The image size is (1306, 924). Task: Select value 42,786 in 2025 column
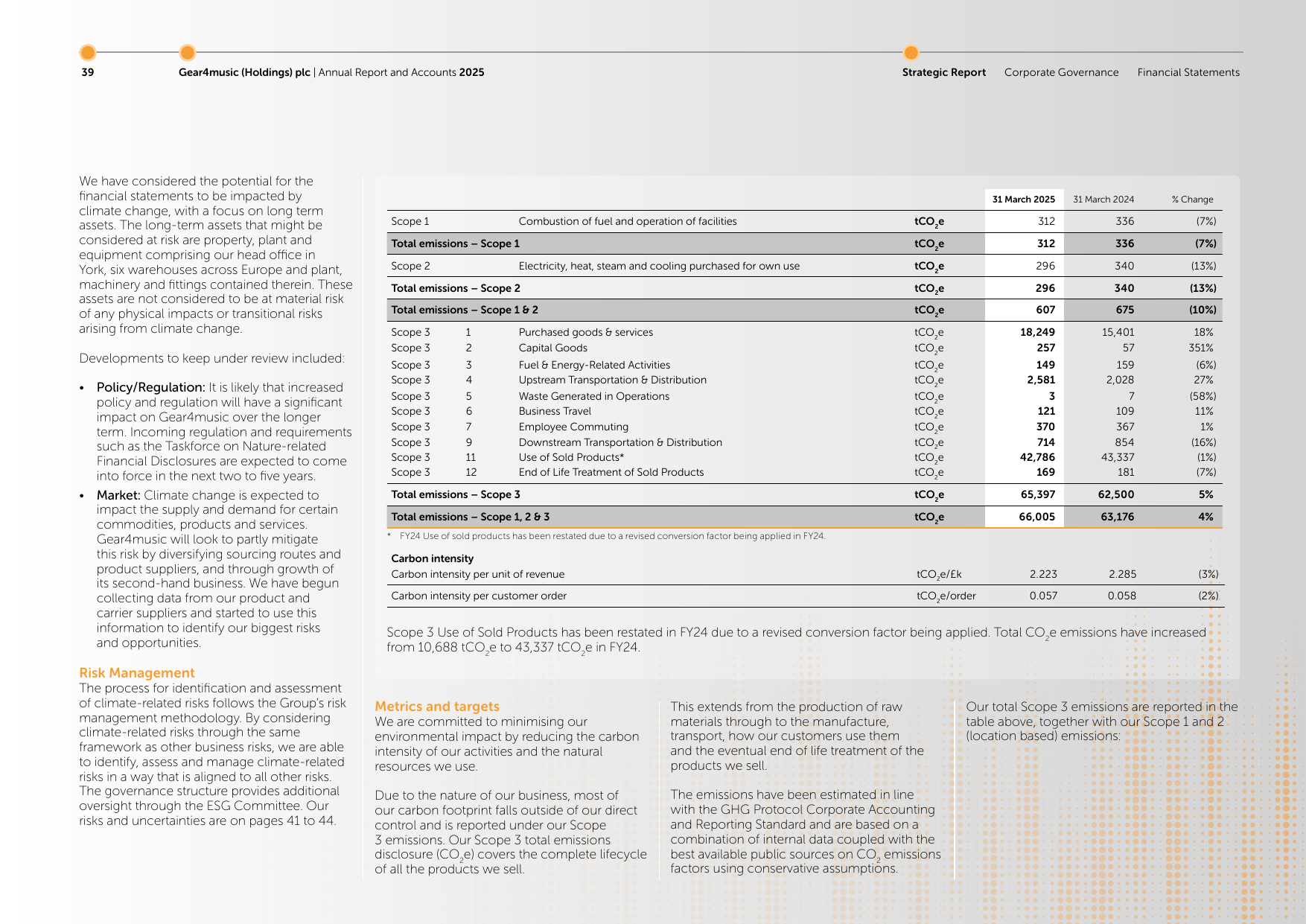[x=1037, y=457]
